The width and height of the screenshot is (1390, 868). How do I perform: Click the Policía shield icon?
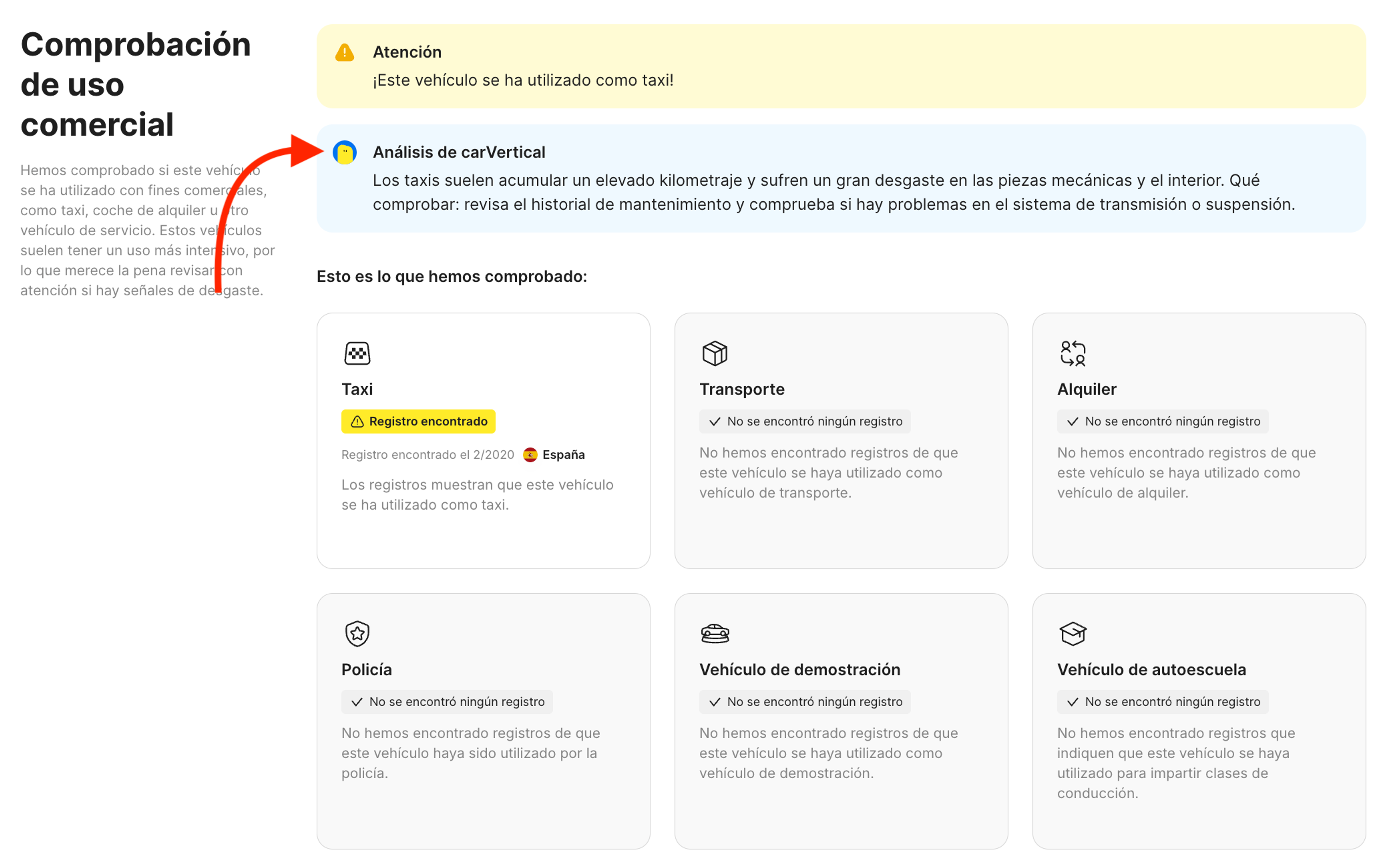coord(357,634)
